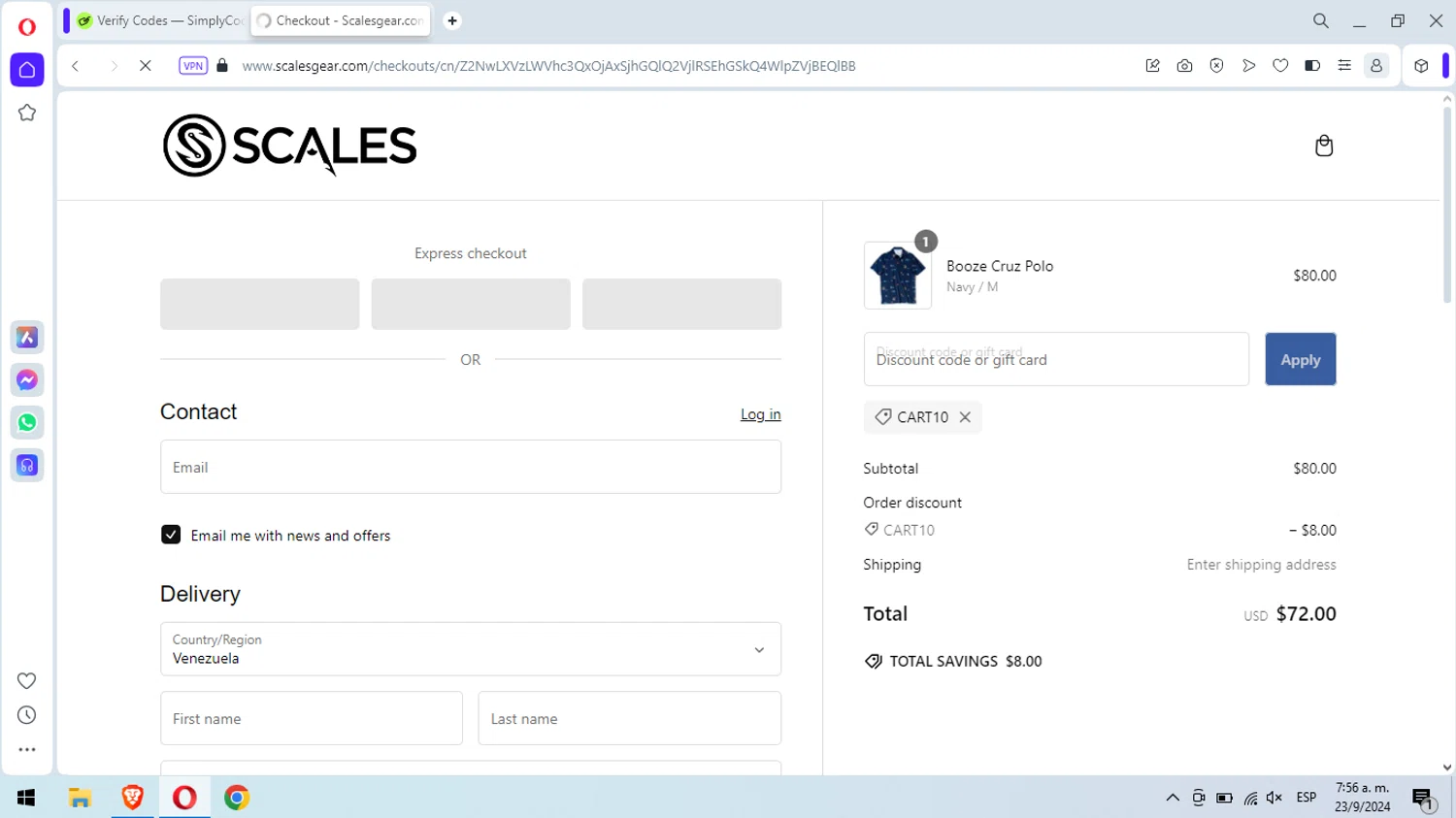The image size is (1456, 818).
Task: Open a new tab
Action: click(452, 20)
